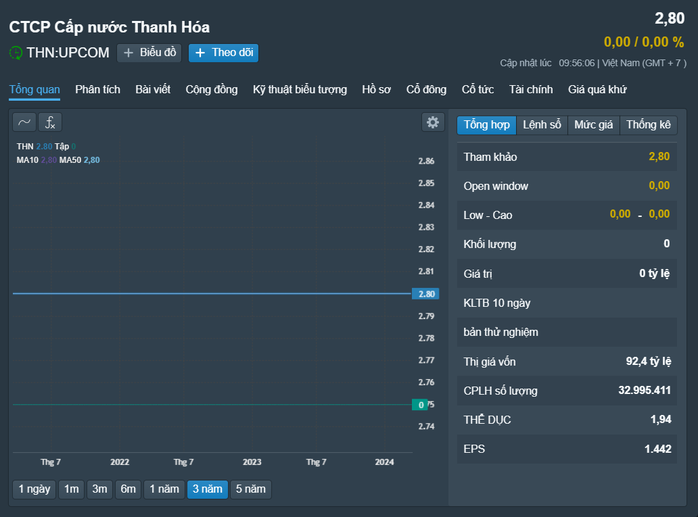Click the THN 2.80 legend entry
Screen dimensions: 698x517
click(34, 147)
